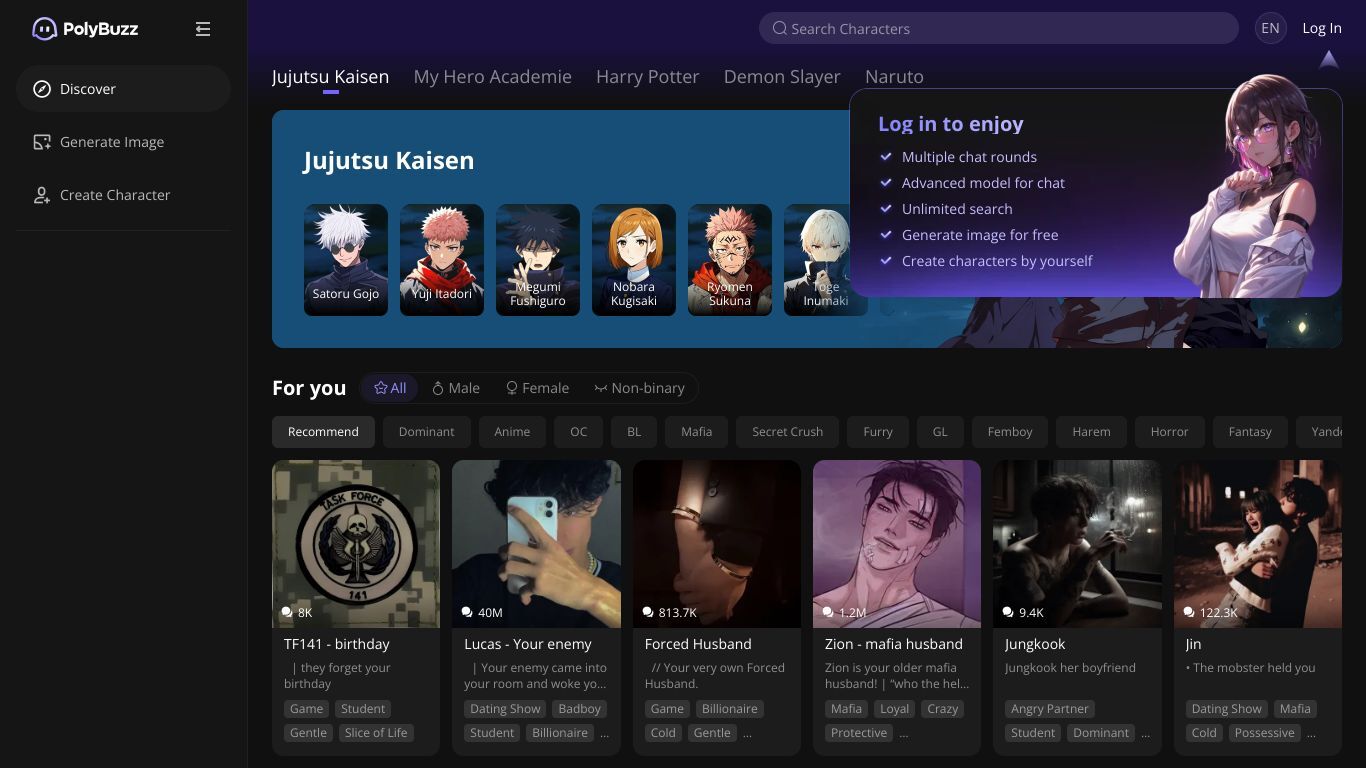Click the chat icon on Forced Husband card

tap(648, 612)
